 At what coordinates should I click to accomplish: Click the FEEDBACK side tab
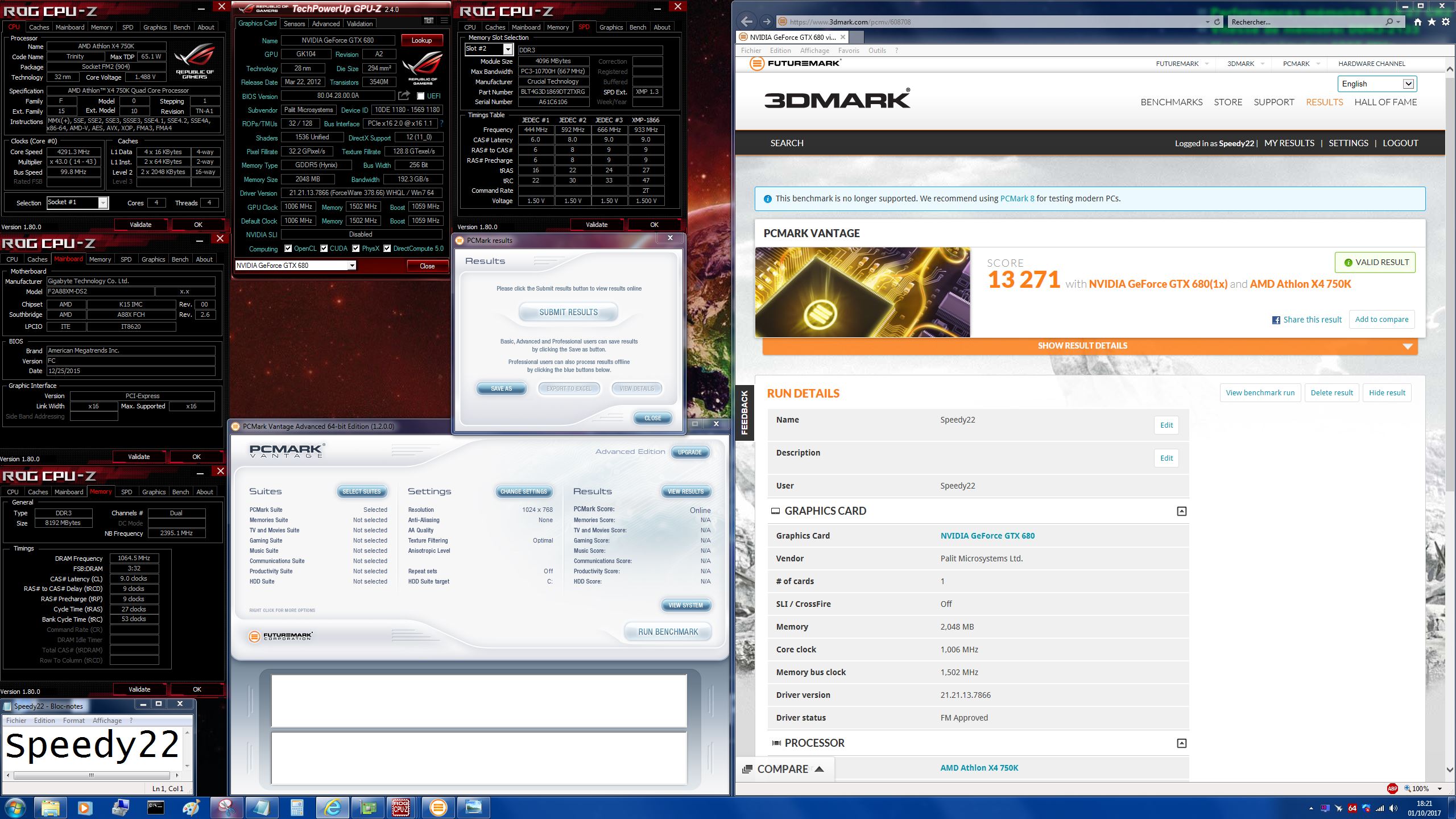(x=744, y=413)
